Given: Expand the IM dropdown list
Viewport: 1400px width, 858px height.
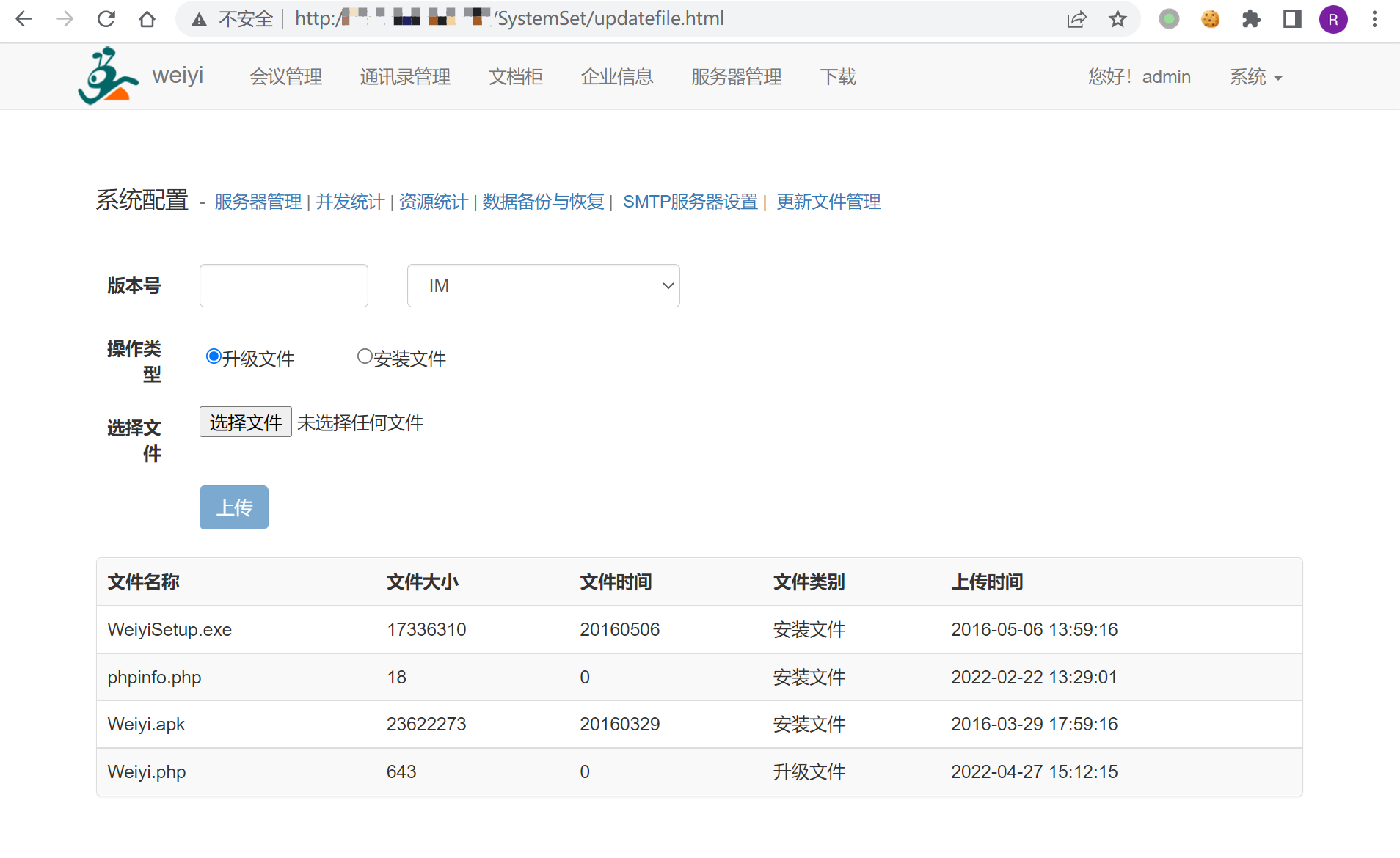Looking at the screenshot, I should 543,285.
